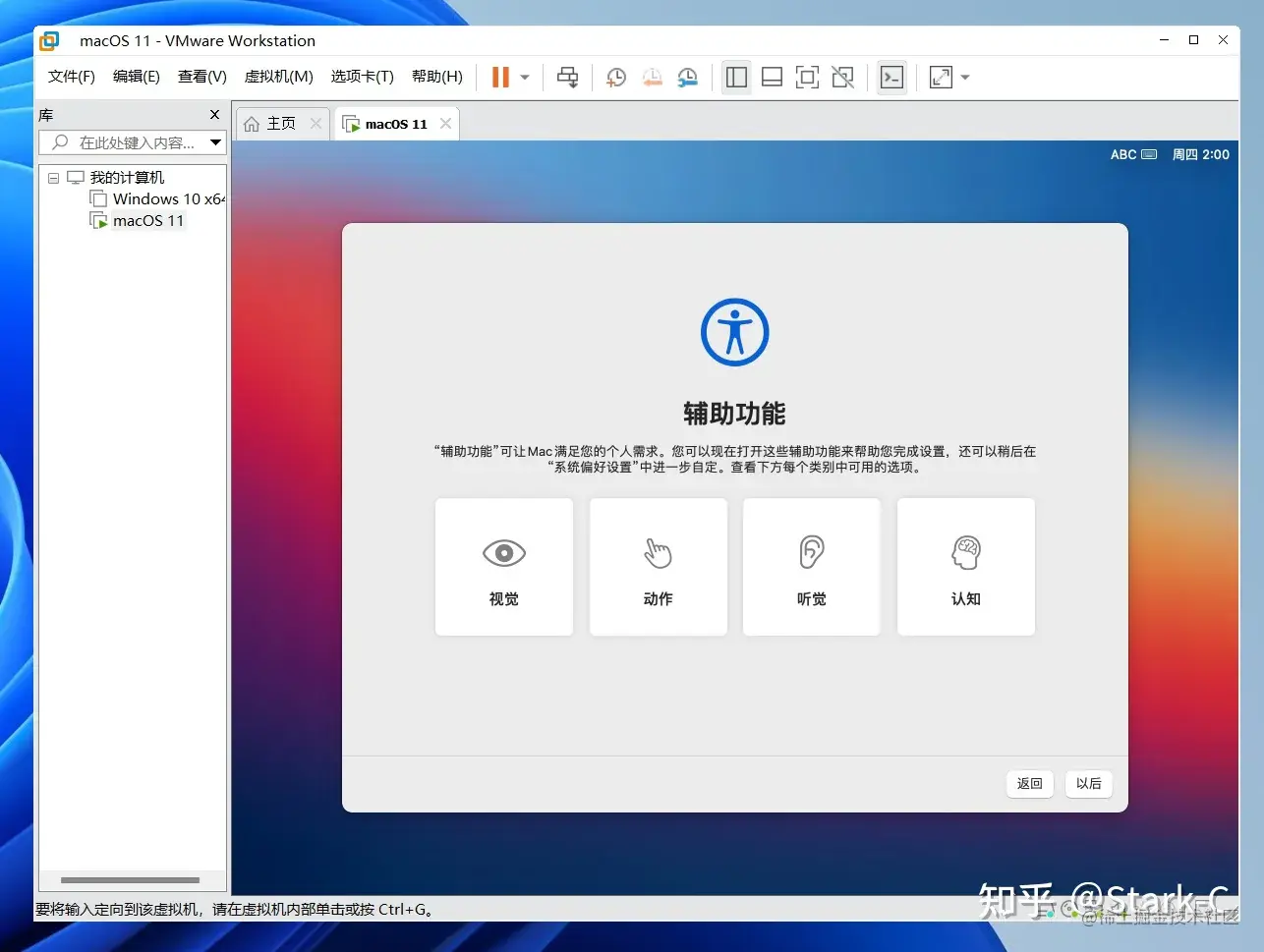Close the 主页 tab

click(316, 124)
